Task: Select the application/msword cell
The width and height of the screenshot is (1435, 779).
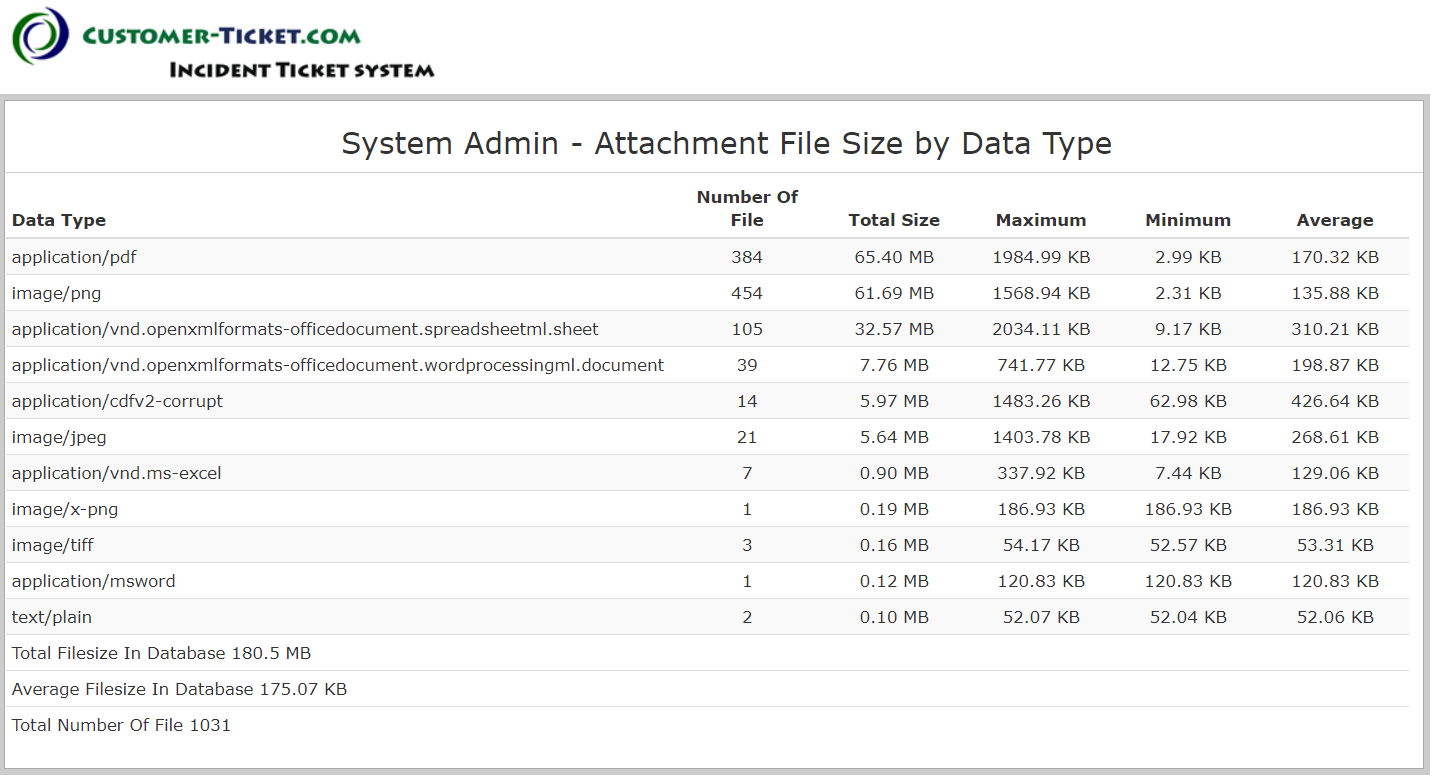Action: (93, 581)
